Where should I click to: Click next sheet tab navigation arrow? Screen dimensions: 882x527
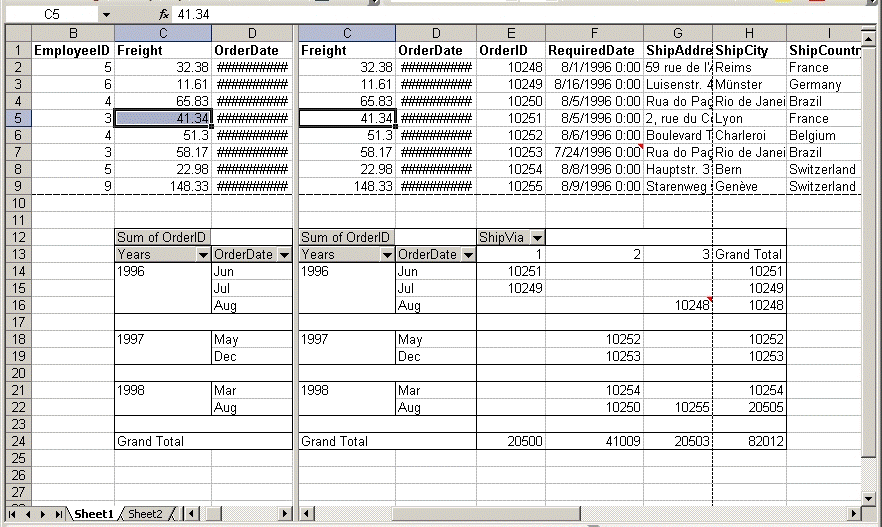click(x=44, y=514)
